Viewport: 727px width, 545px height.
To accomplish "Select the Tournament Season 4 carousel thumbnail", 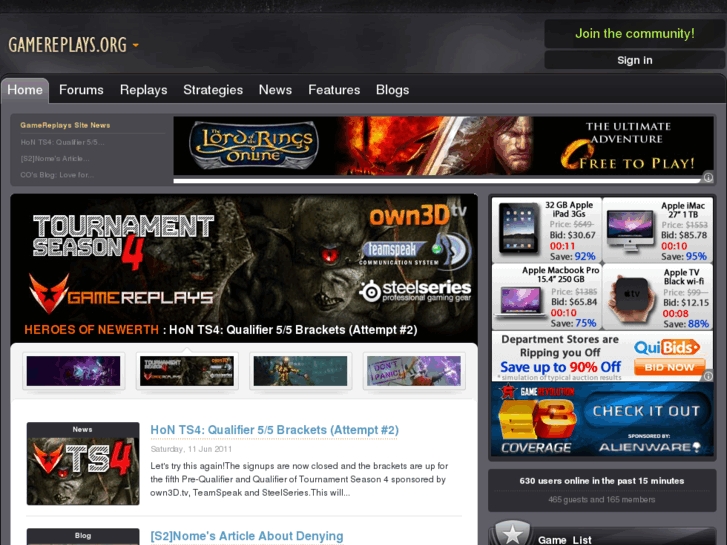I will pos(187,371).
